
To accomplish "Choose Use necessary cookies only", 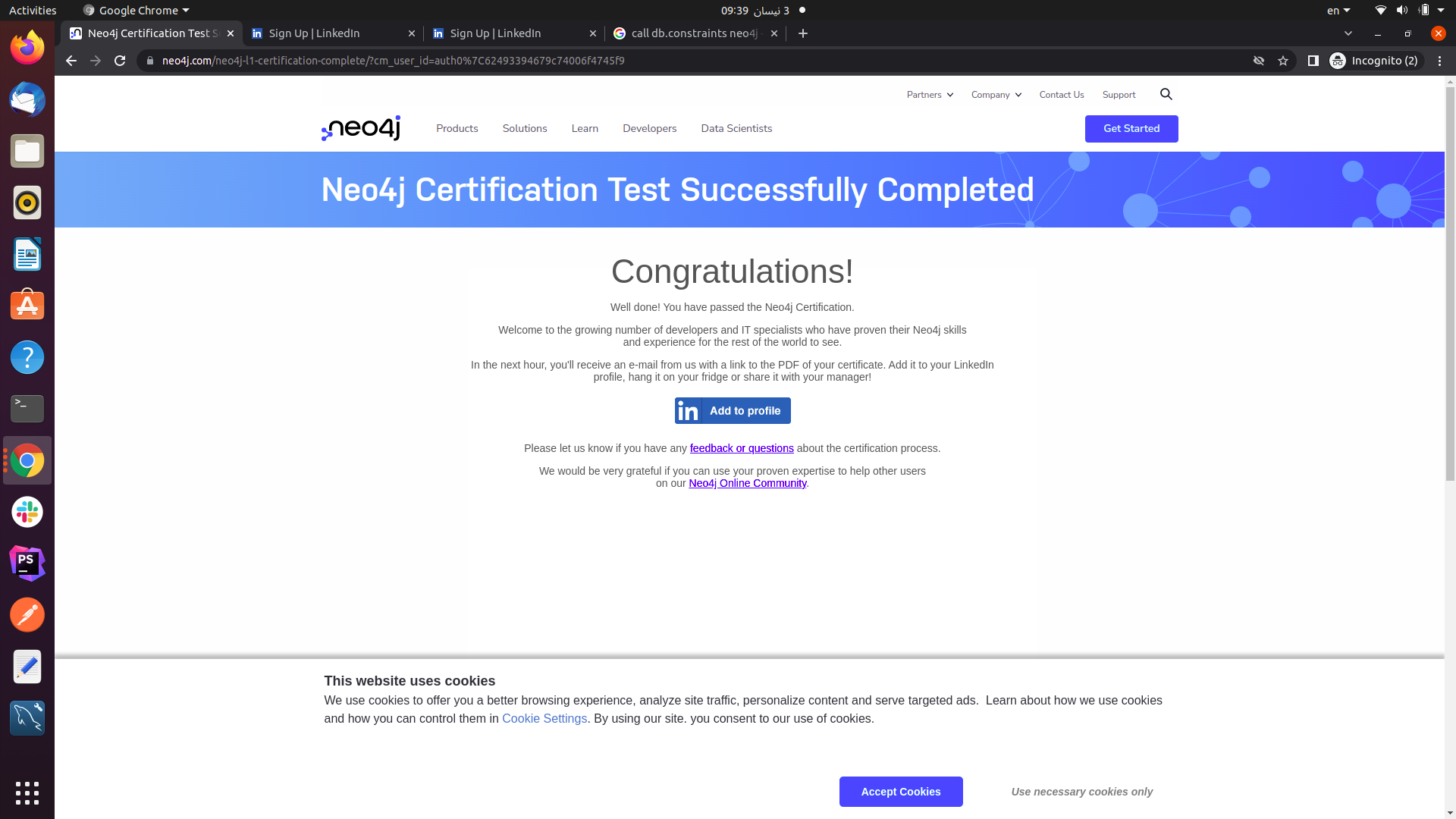I will click(x=1081, y=792).
